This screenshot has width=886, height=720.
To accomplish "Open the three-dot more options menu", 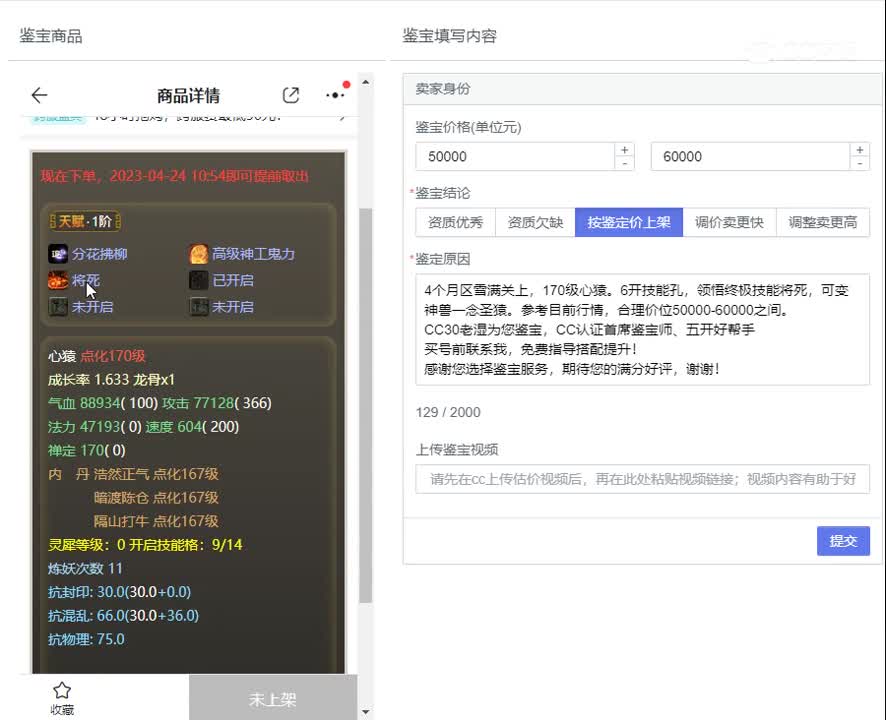I will pyautogui.click(x=334, y=95).
